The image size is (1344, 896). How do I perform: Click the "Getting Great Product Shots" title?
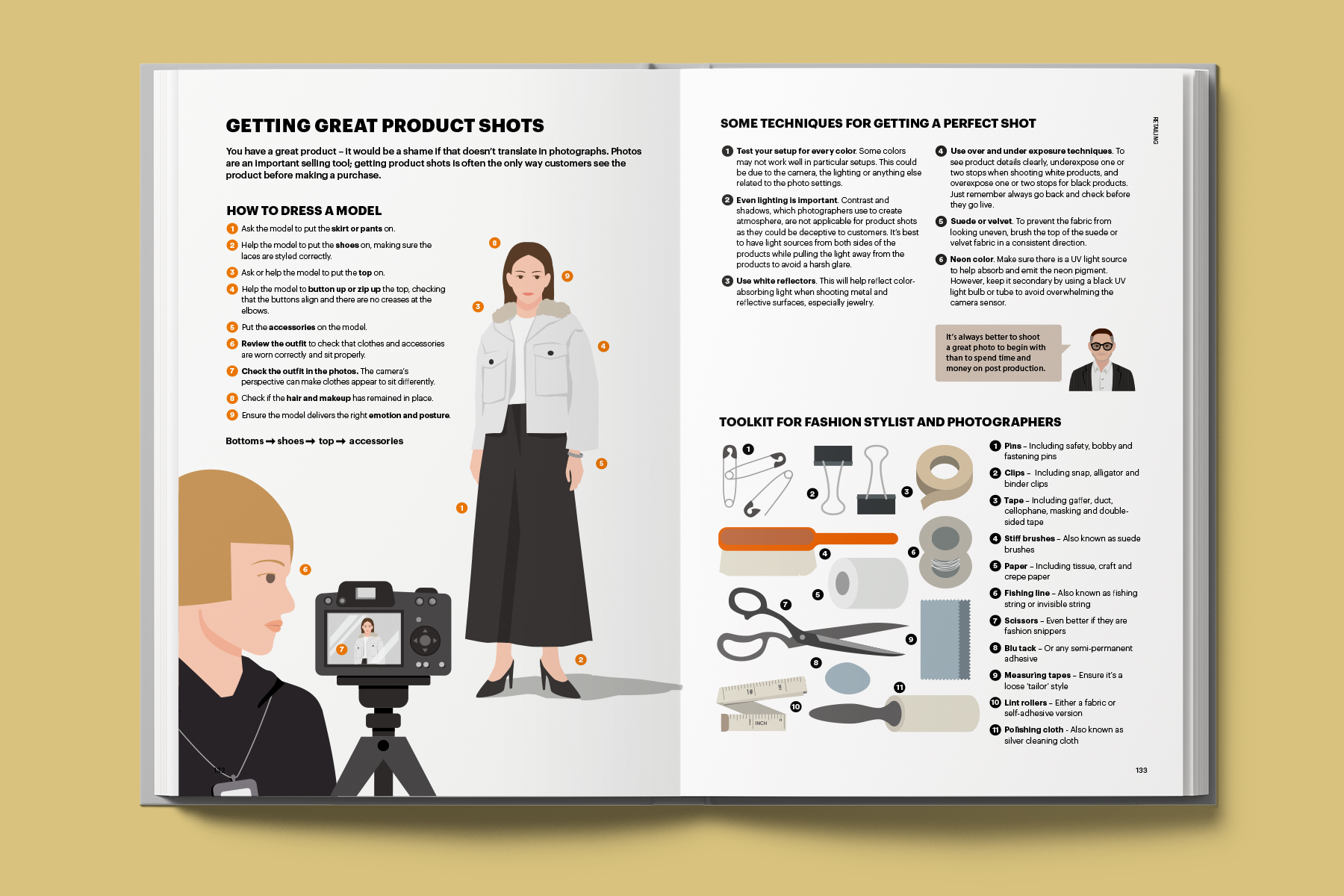click(385, 125)
